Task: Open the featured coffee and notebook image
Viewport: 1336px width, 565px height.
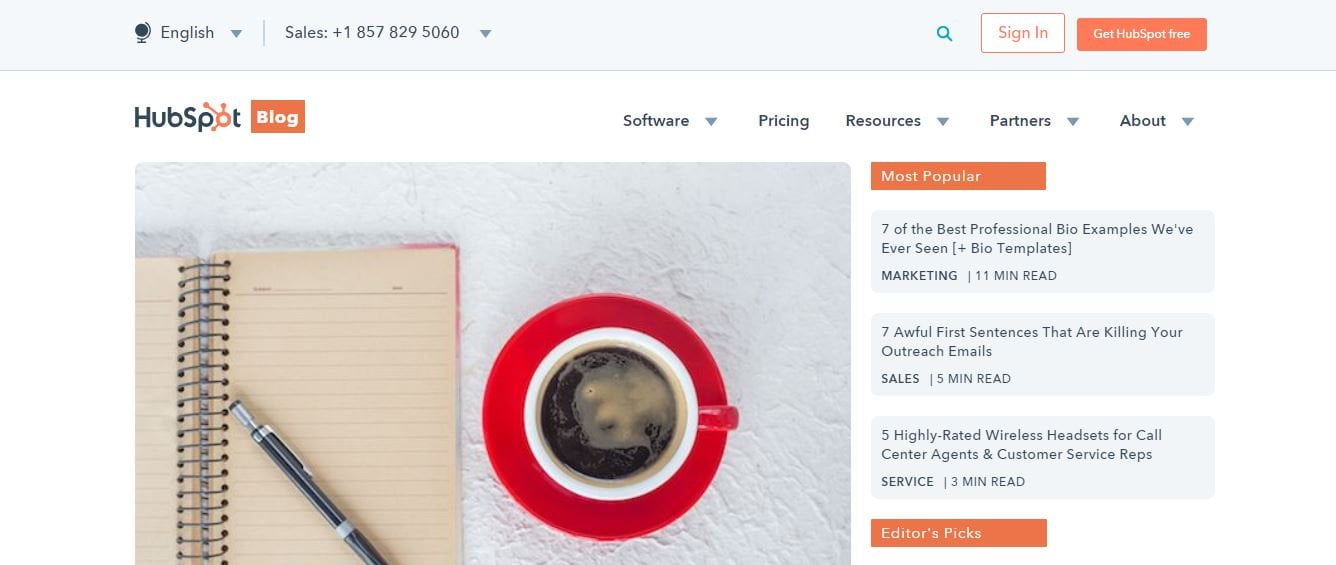Action: tap(493, 363)
